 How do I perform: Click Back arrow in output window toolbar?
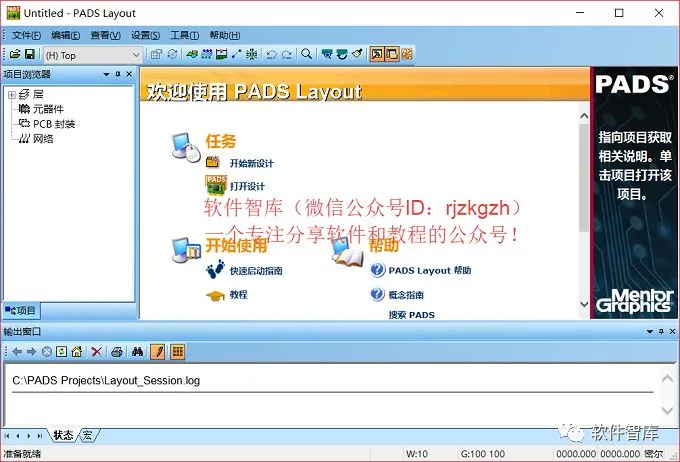point(17,352)
